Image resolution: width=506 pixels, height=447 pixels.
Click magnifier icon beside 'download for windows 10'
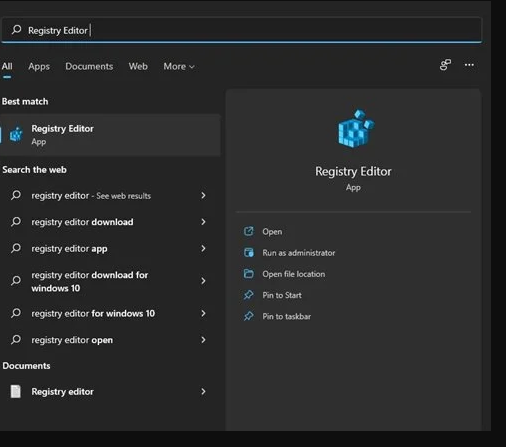[x=16, y=281]
